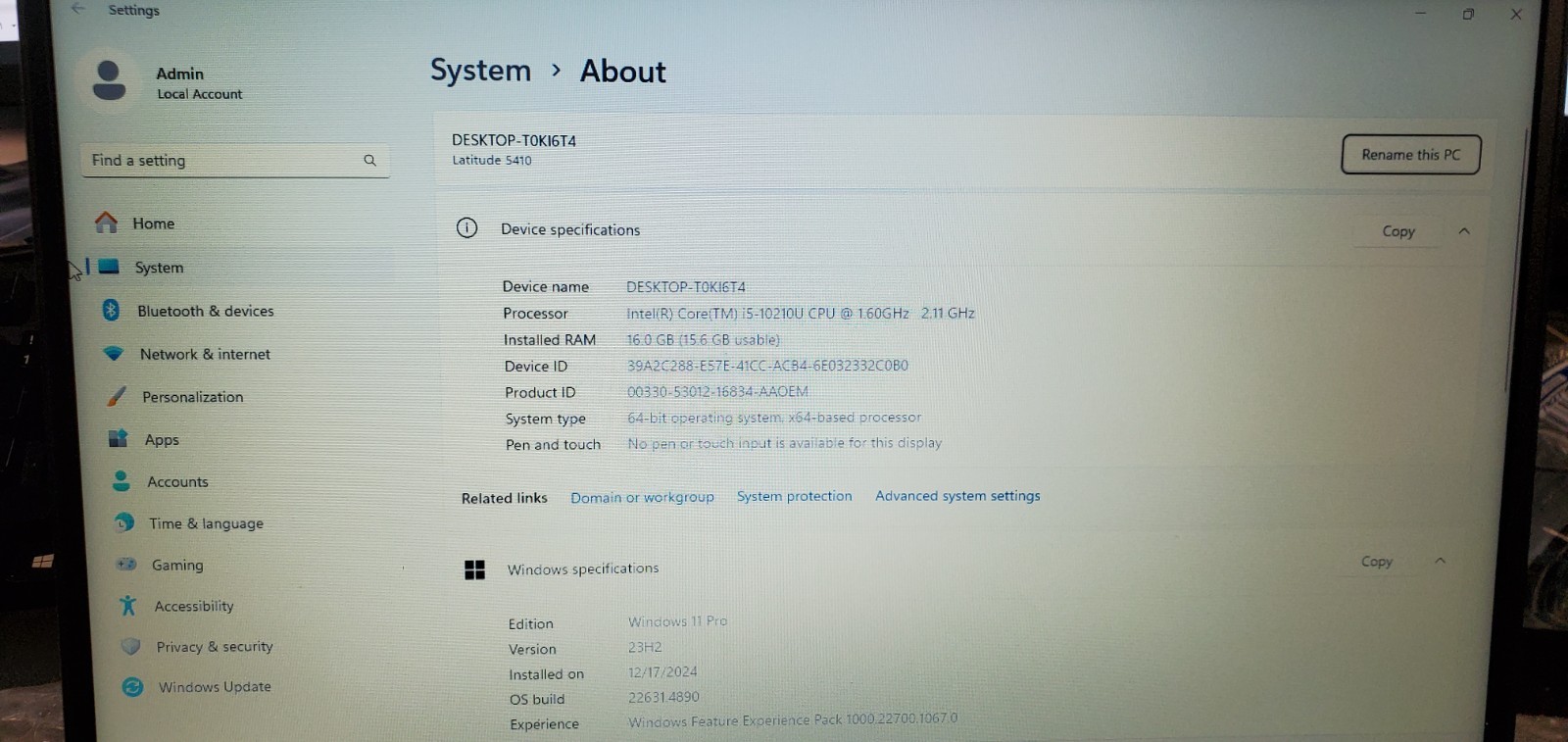Select the Windows Feature Experience Pack text

pyautogui.click(x=793, y=719)
